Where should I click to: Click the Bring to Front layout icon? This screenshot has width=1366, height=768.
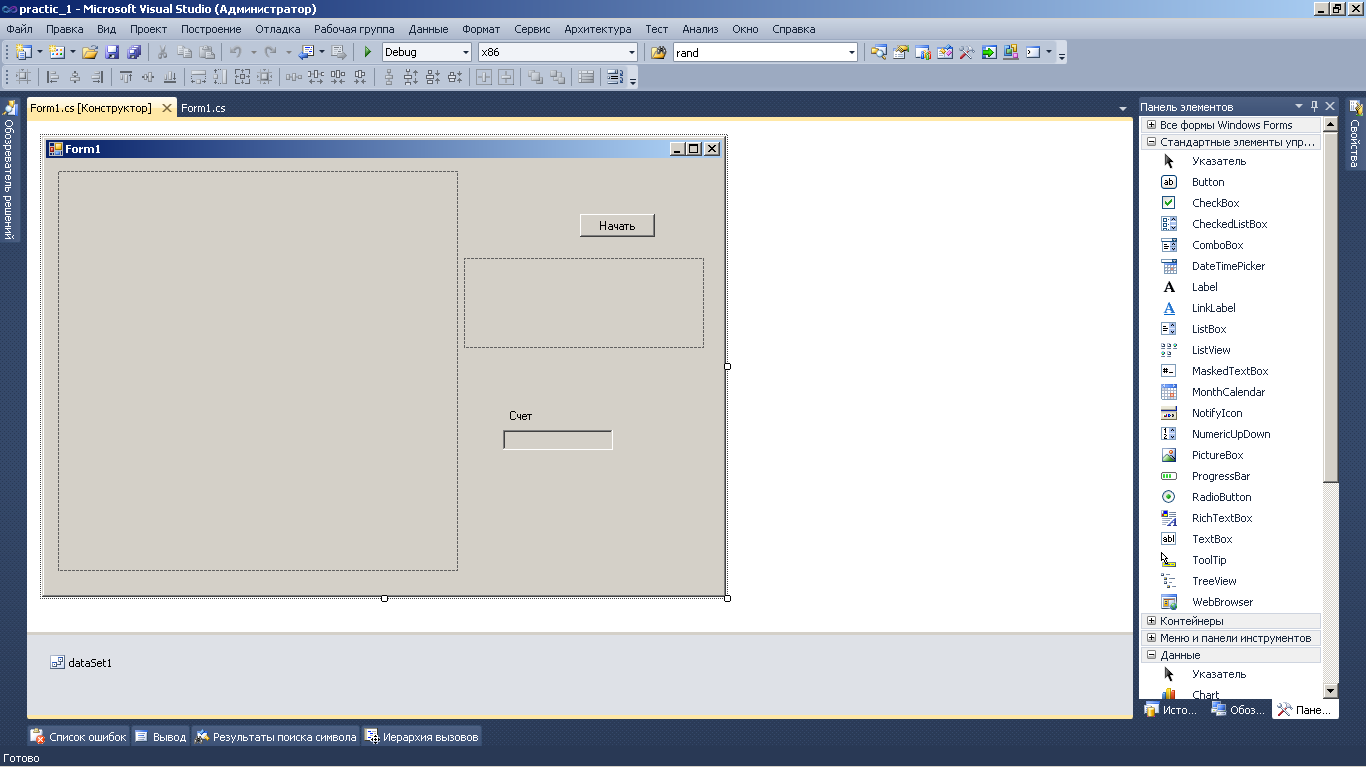[535, 77]
